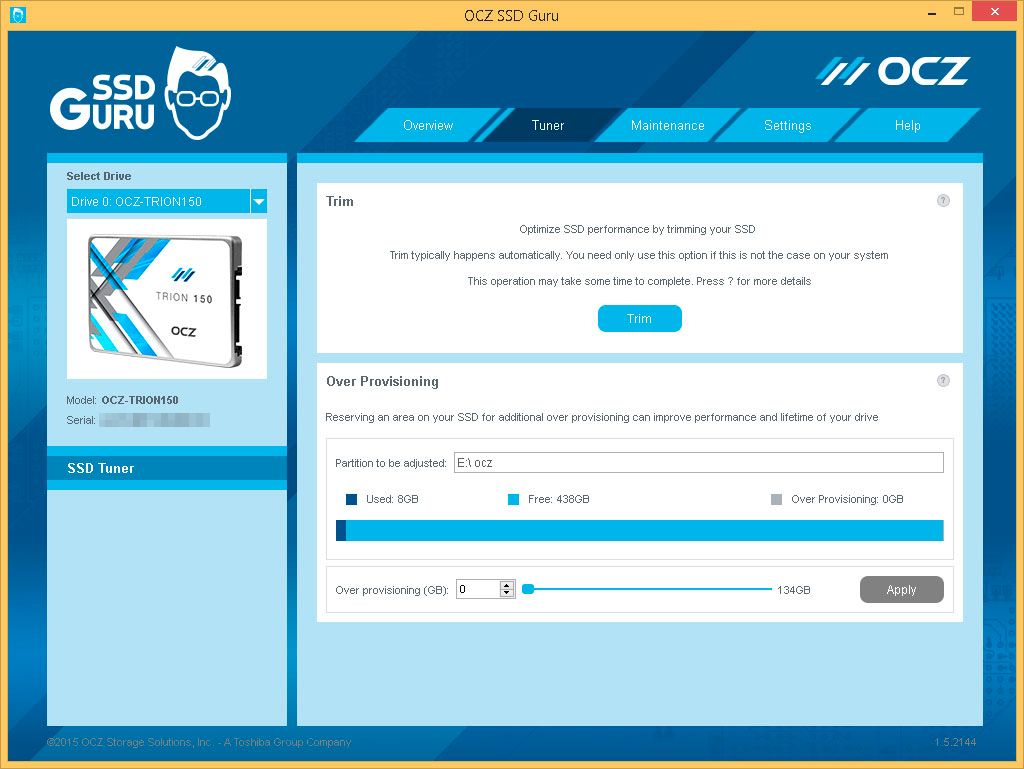This screenshot has width=1024, height=769.
Task: Click the version number 1.5.2144
Action: coord(955,742)
